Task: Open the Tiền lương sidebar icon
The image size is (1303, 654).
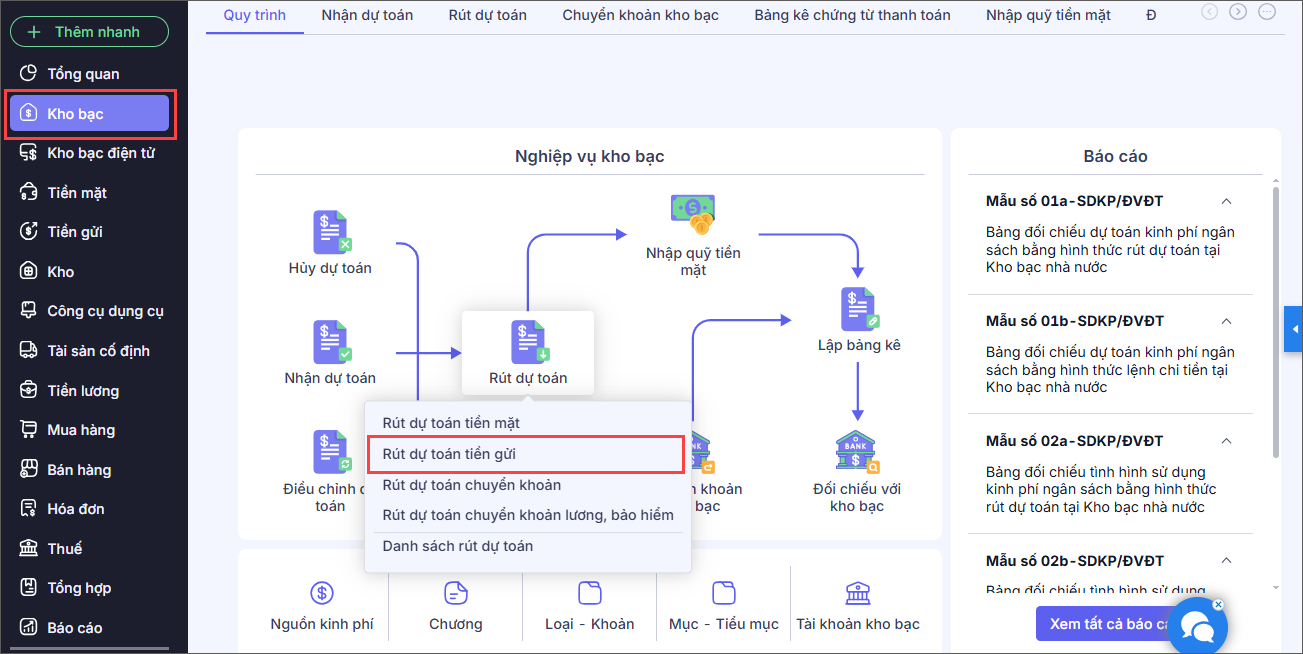Action: point(29,390)
